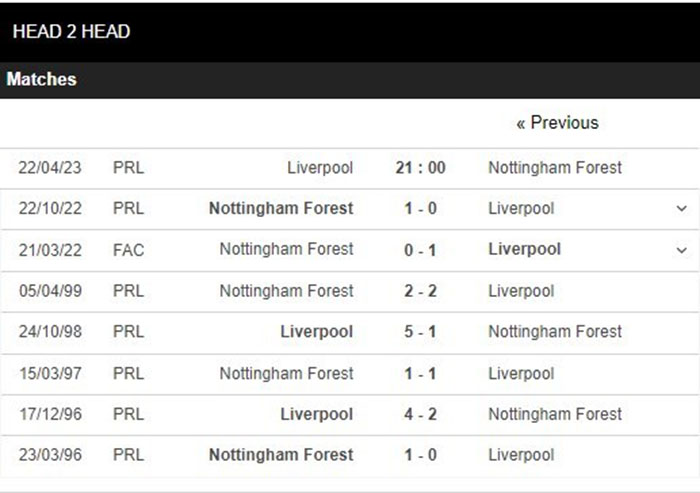The width and height of the screenshot is (700, 493).
Task: Click bold Nottingham Forest in 22/10/22 row
Action: (281, 209)
